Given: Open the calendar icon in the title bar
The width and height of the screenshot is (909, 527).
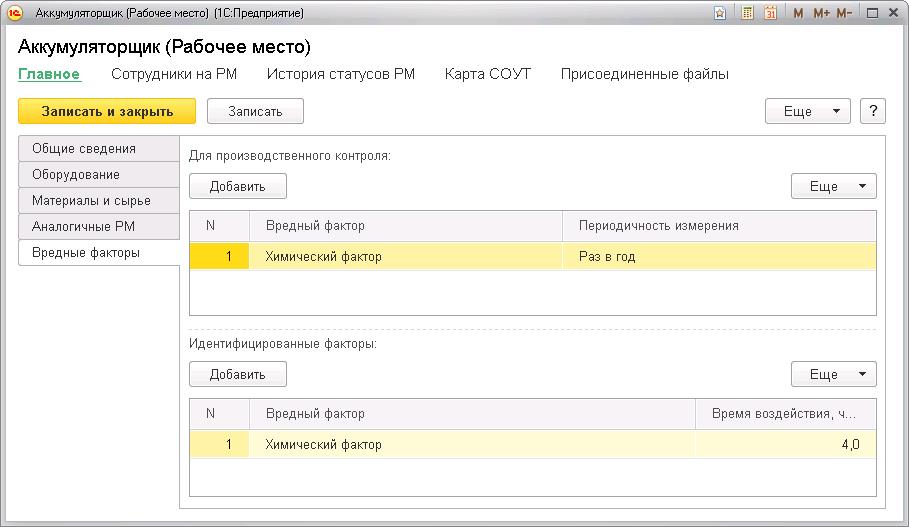Looking at the screenshot, I should [770, 13].
